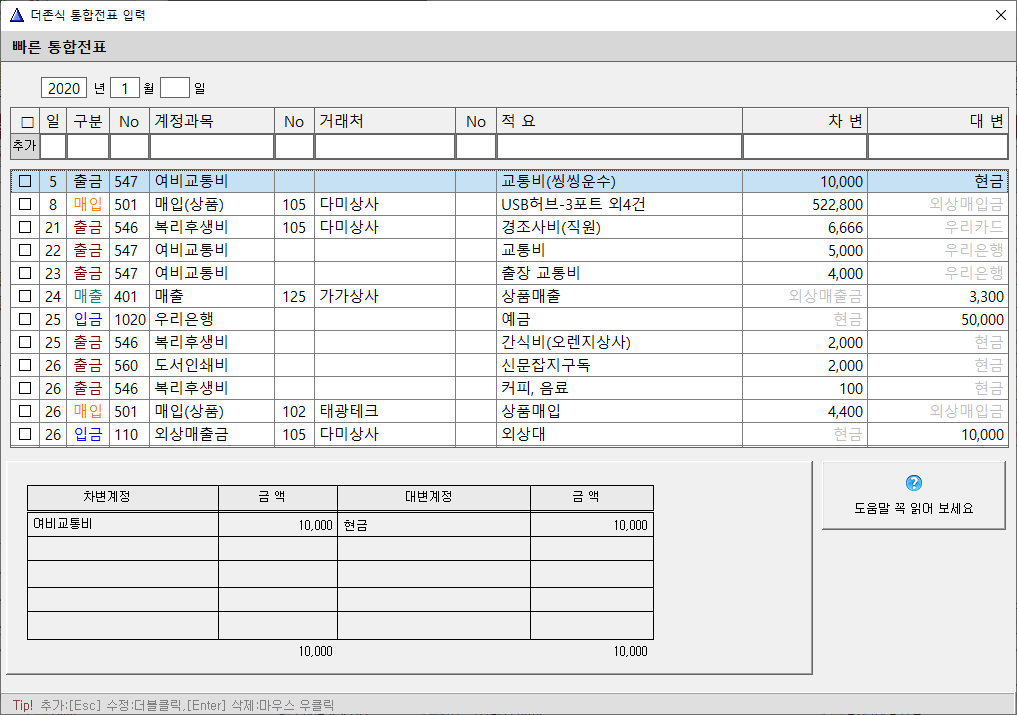
Task: Select the 매입(상품) cell for 다미상사
Action: pyautogui.click(x=211, y=204)
